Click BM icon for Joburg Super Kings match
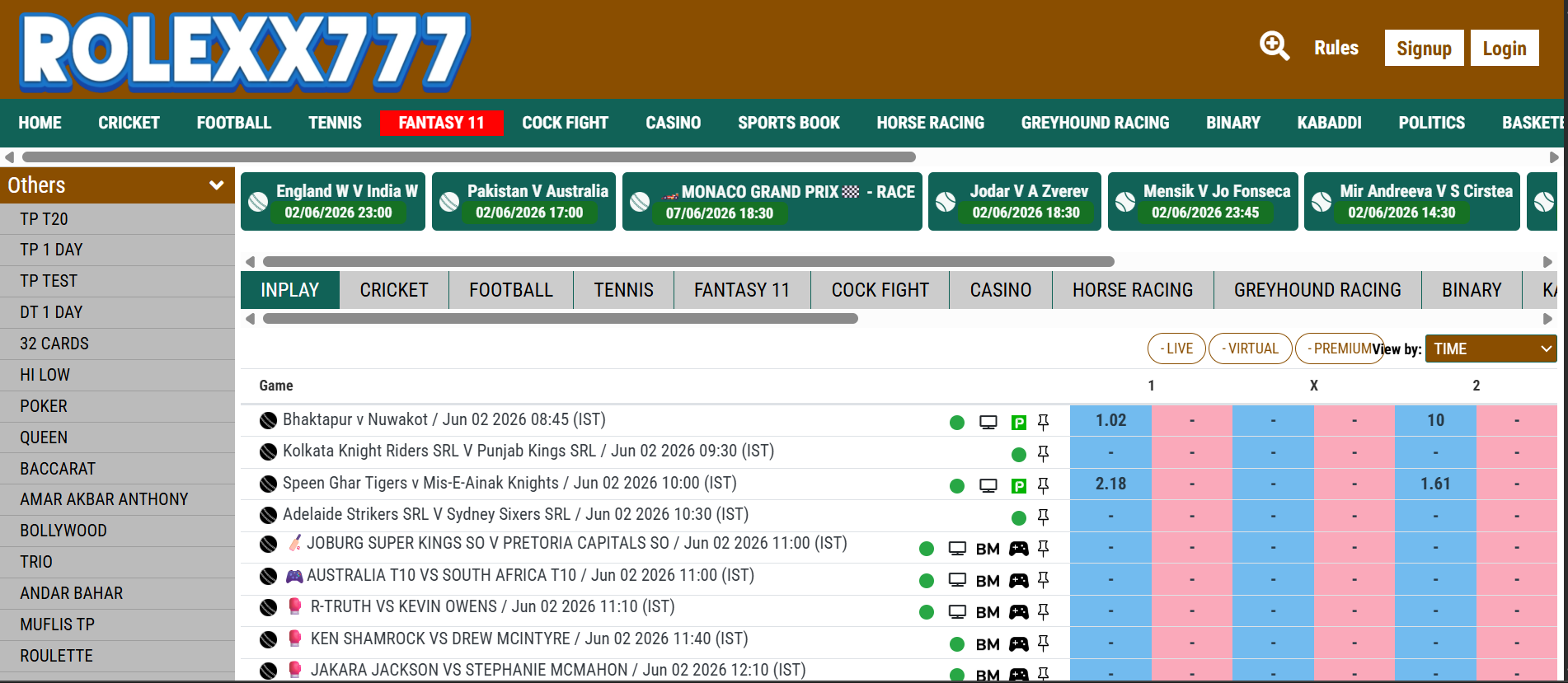Viewport: 1568px width, 683px height. click(x=988, y=549)
